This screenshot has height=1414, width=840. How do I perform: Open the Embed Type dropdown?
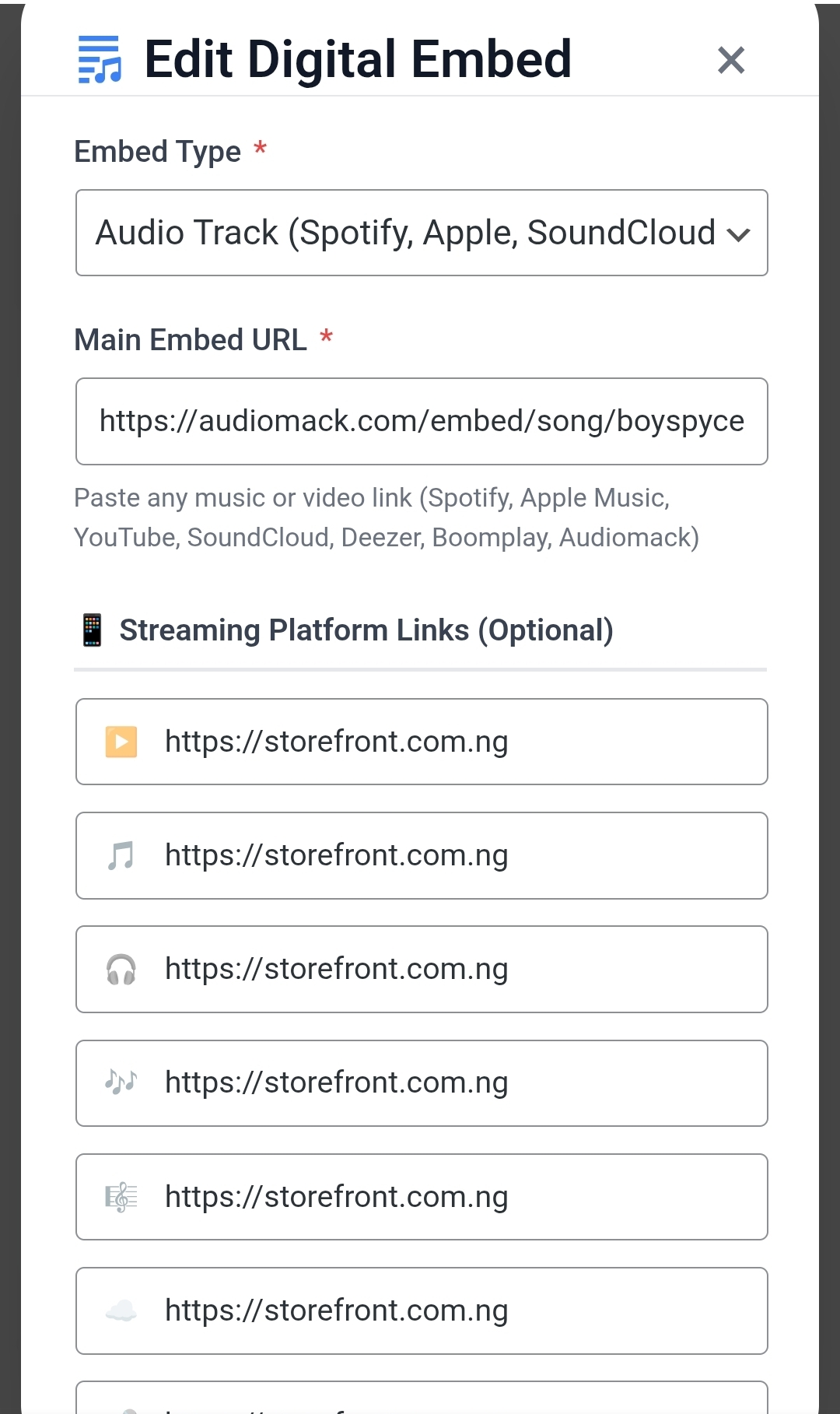[421, 232]
